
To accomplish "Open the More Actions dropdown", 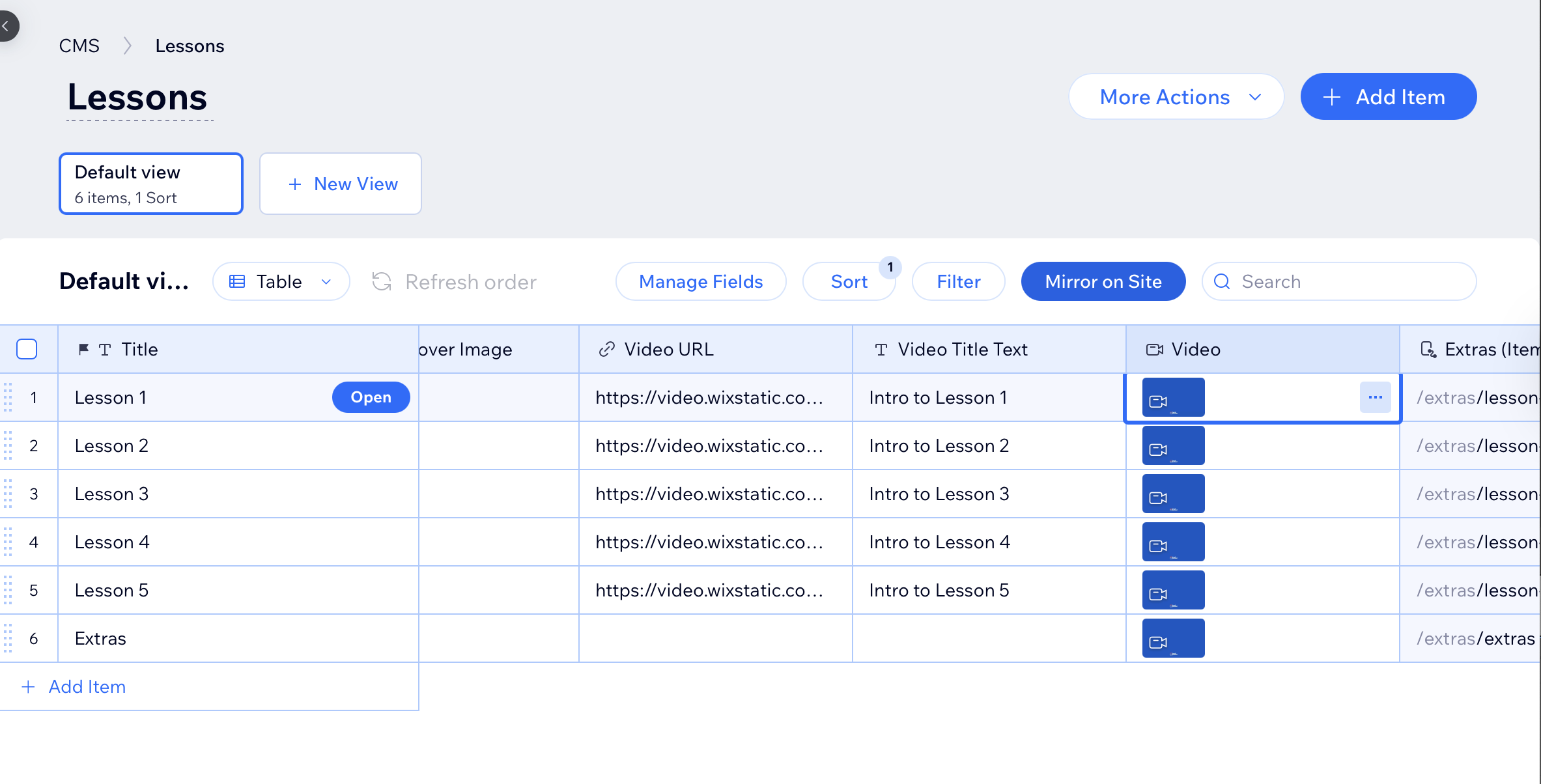I will (x=1176, y=97).
